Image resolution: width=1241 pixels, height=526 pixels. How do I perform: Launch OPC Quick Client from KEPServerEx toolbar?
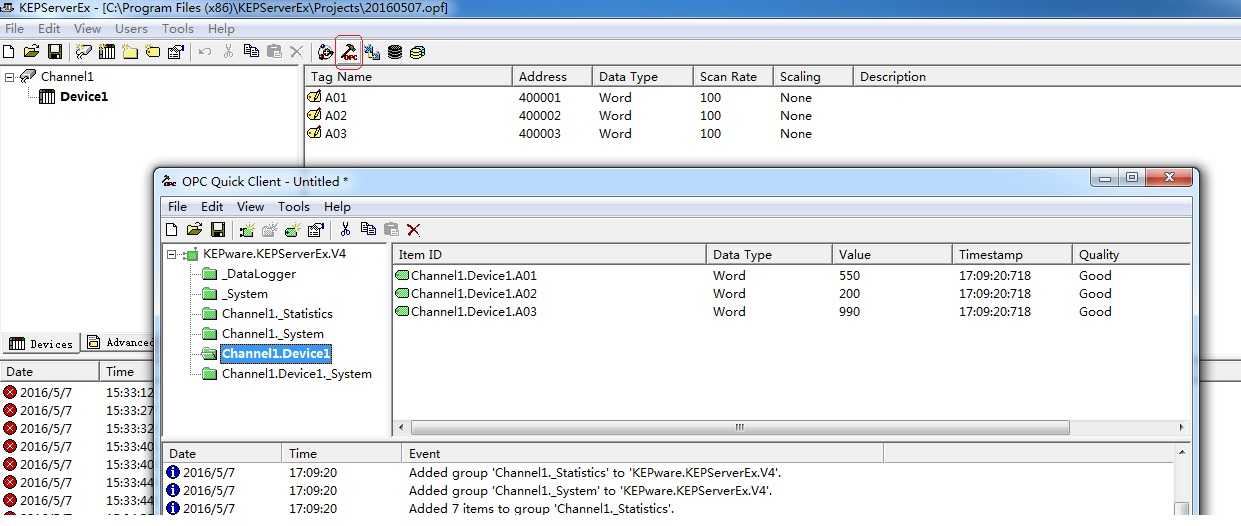point(349,52)
